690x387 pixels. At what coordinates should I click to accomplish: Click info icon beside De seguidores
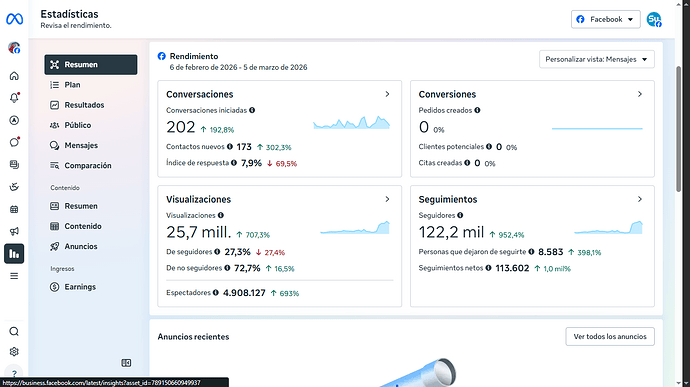(x=217, y=252)
